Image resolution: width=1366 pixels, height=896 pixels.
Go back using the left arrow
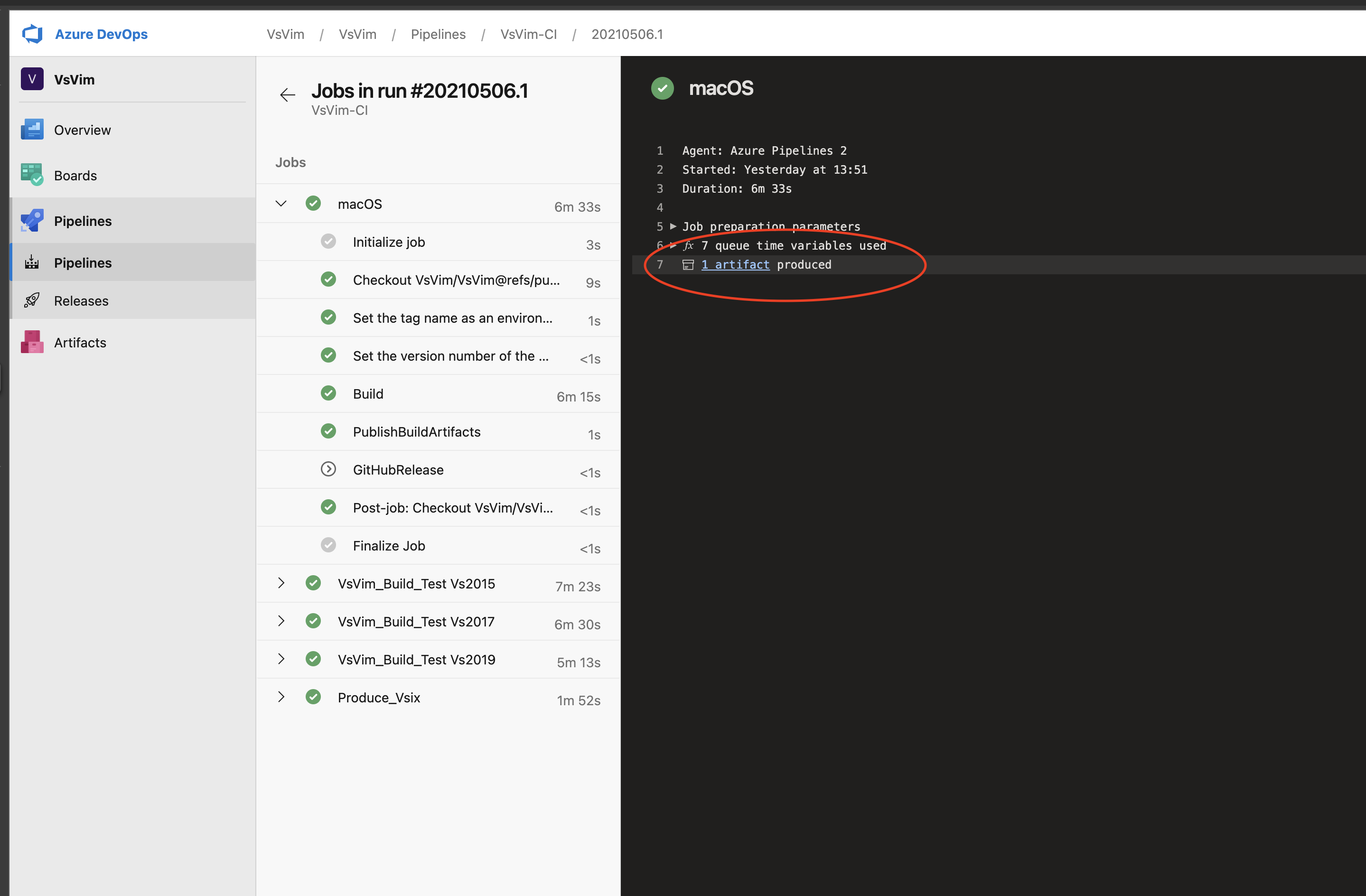point(287,95)
